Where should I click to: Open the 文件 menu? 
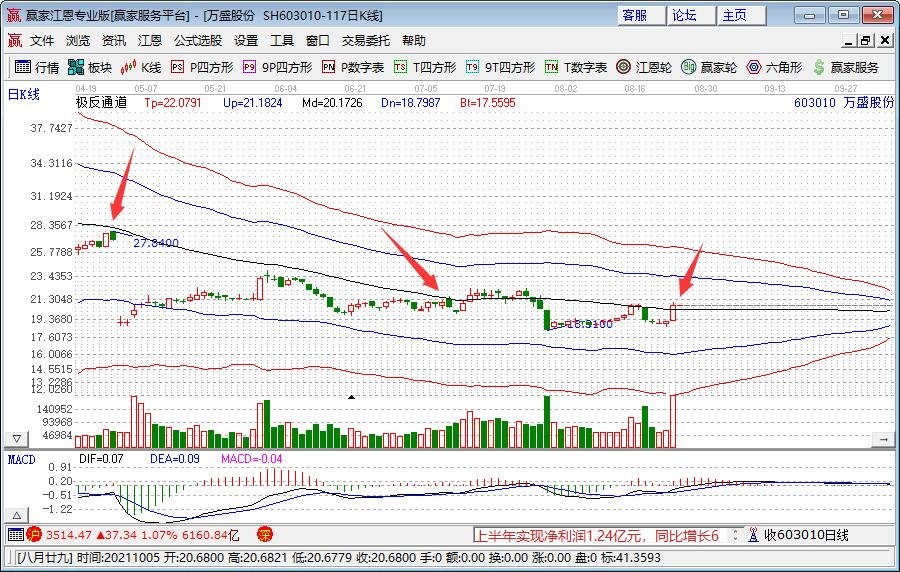point(42,41)
